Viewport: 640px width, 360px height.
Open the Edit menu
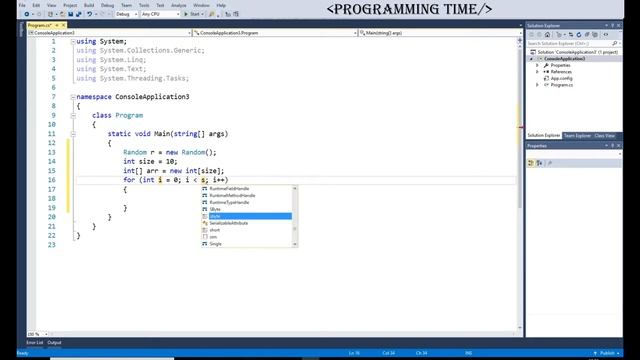pyautogui.click(x=36, y=5)
